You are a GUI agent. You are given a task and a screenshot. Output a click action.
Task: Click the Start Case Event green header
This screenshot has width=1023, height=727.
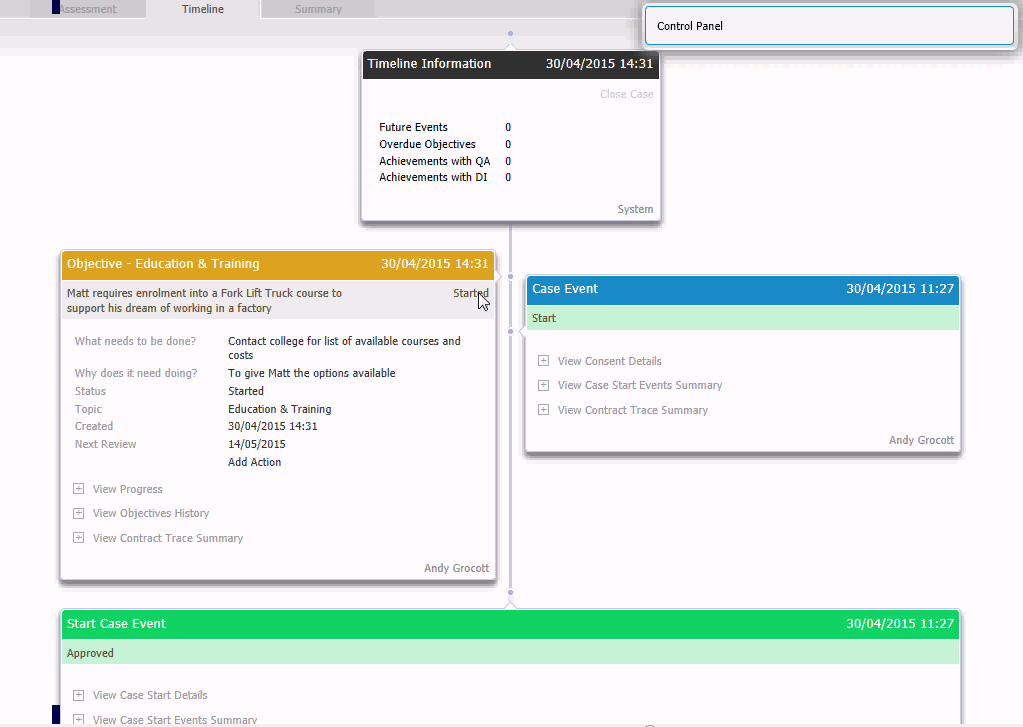coord(510,624)
